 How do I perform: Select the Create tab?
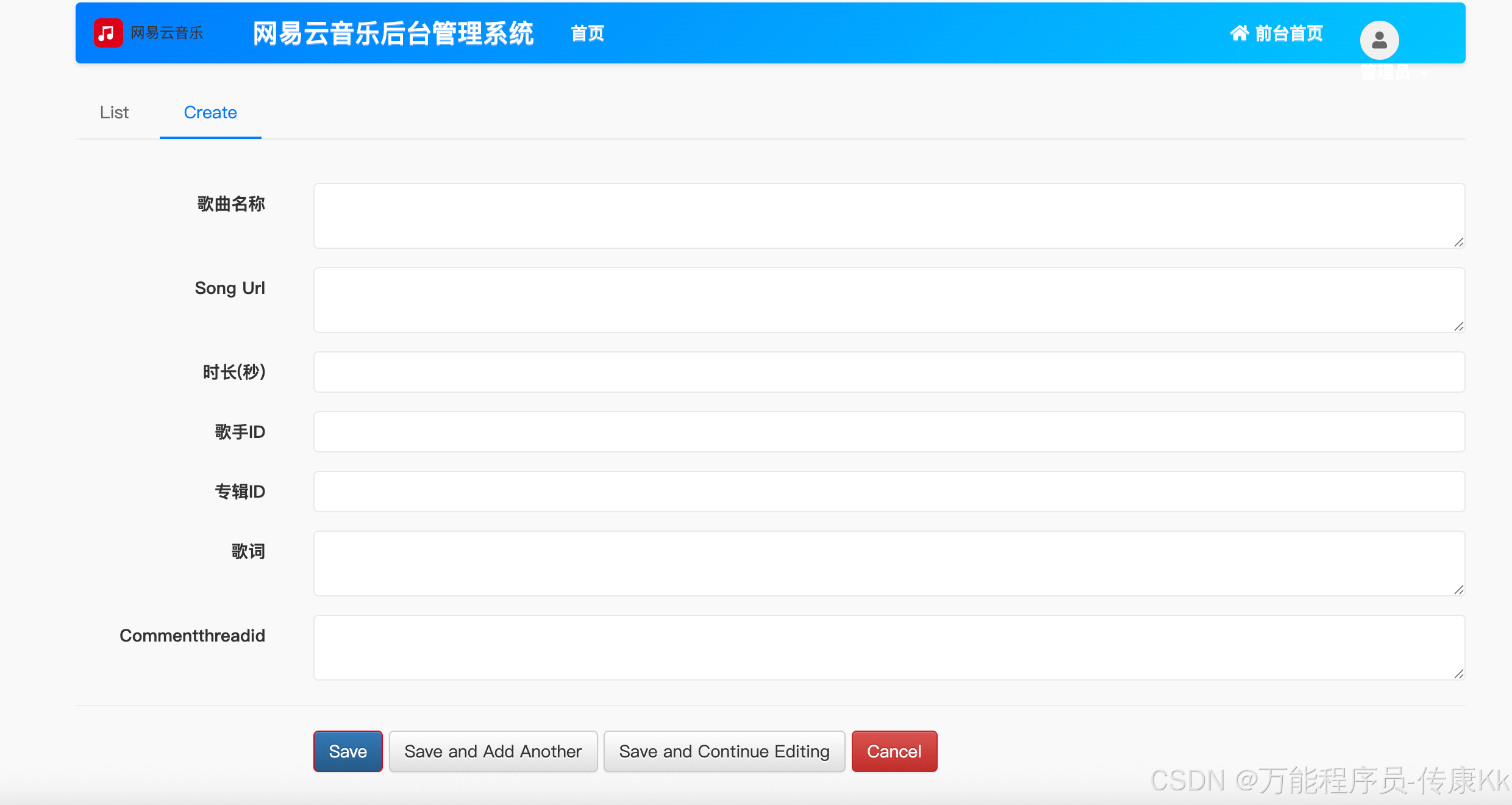(x=210, y=113)
